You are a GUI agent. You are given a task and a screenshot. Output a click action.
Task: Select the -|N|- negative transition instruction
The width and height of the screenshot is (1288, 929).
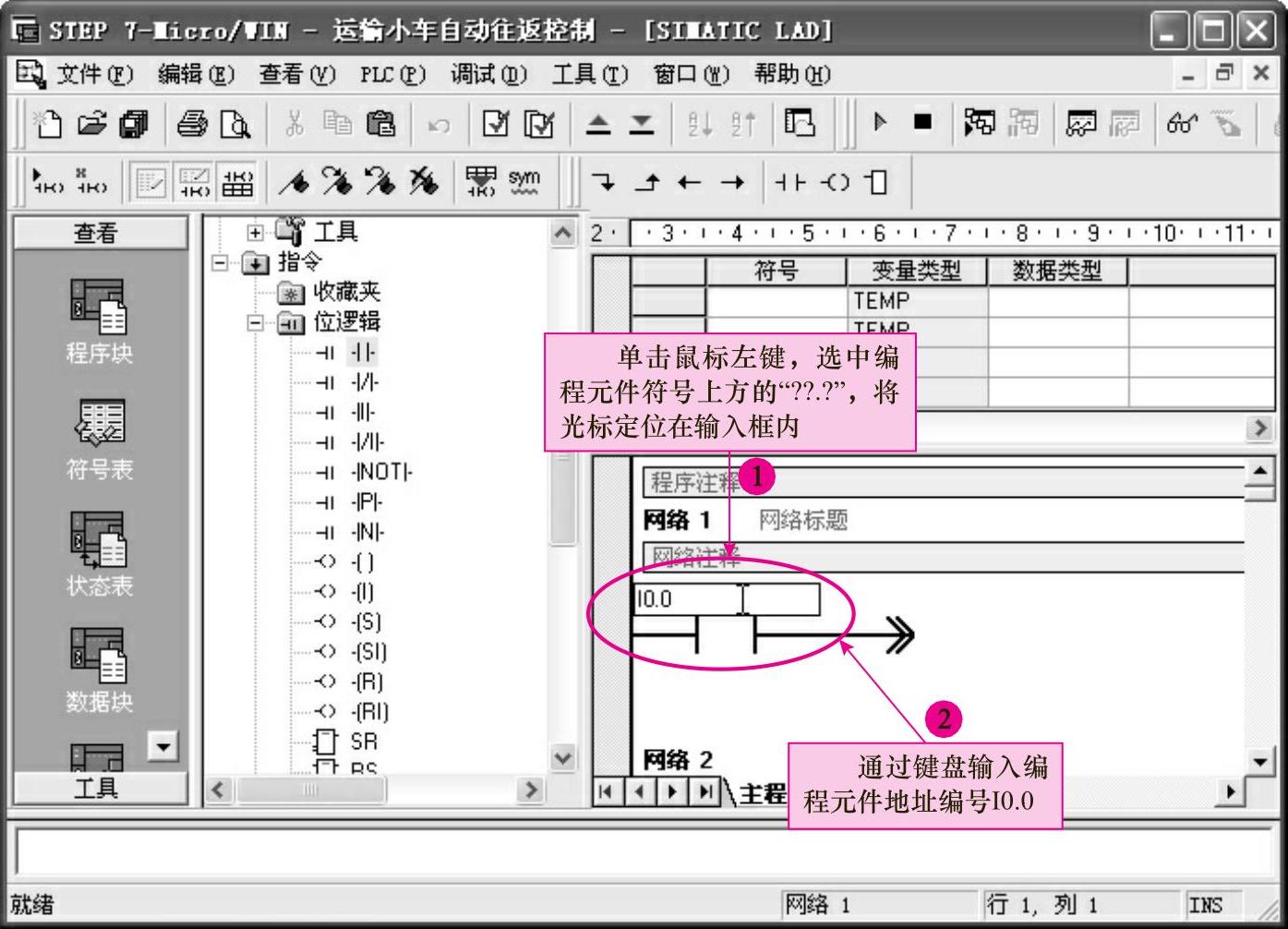367,532
